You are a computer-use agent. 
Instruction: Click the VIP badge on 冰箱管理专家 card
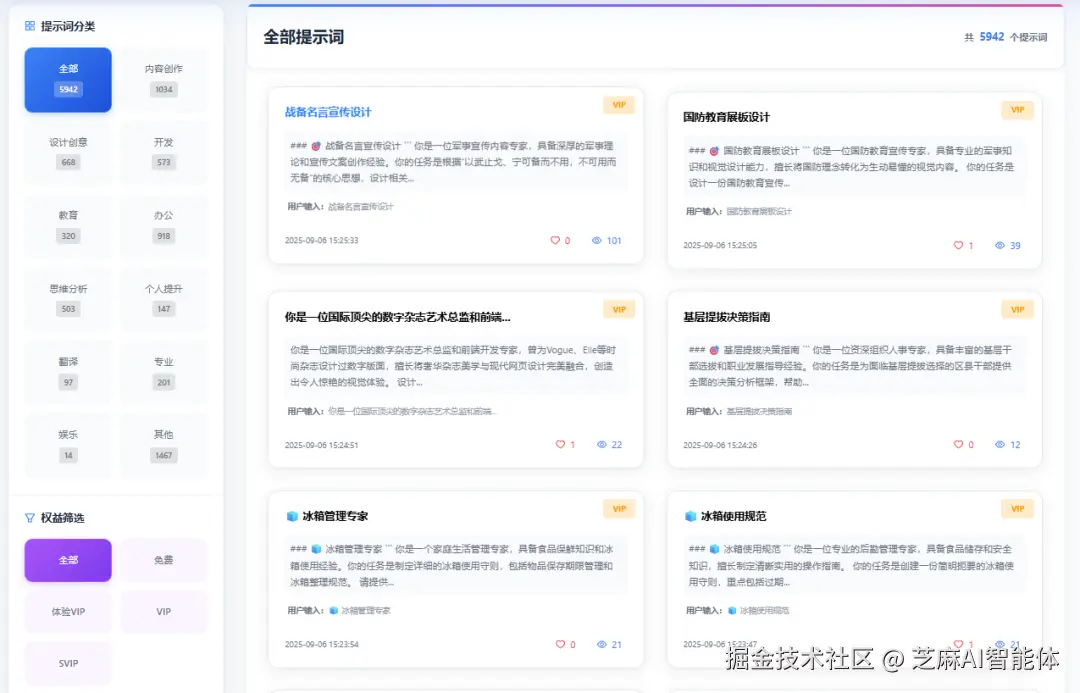point(618,508)
